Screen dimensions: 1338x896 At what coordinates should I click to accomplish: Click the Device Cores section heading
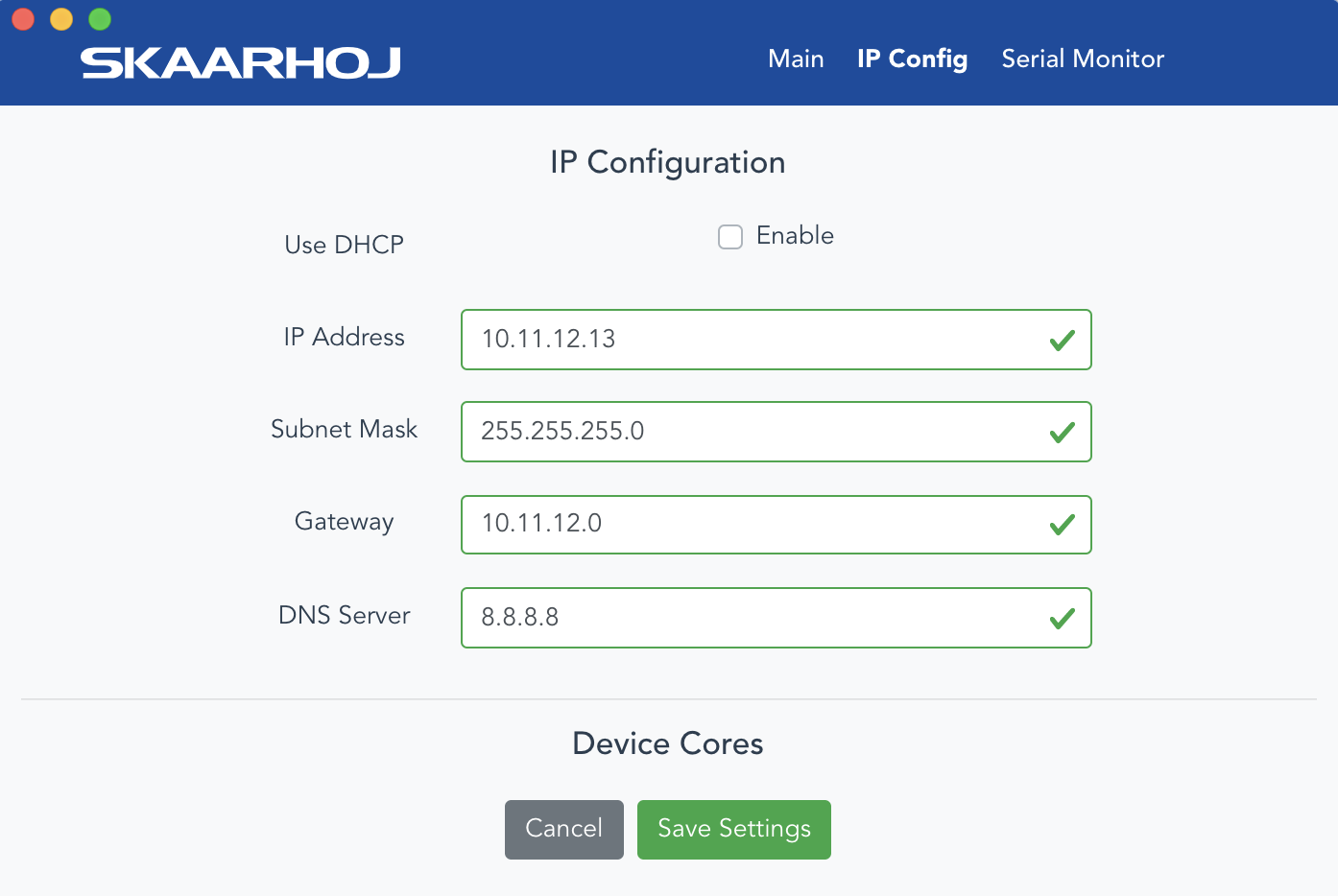668,743
